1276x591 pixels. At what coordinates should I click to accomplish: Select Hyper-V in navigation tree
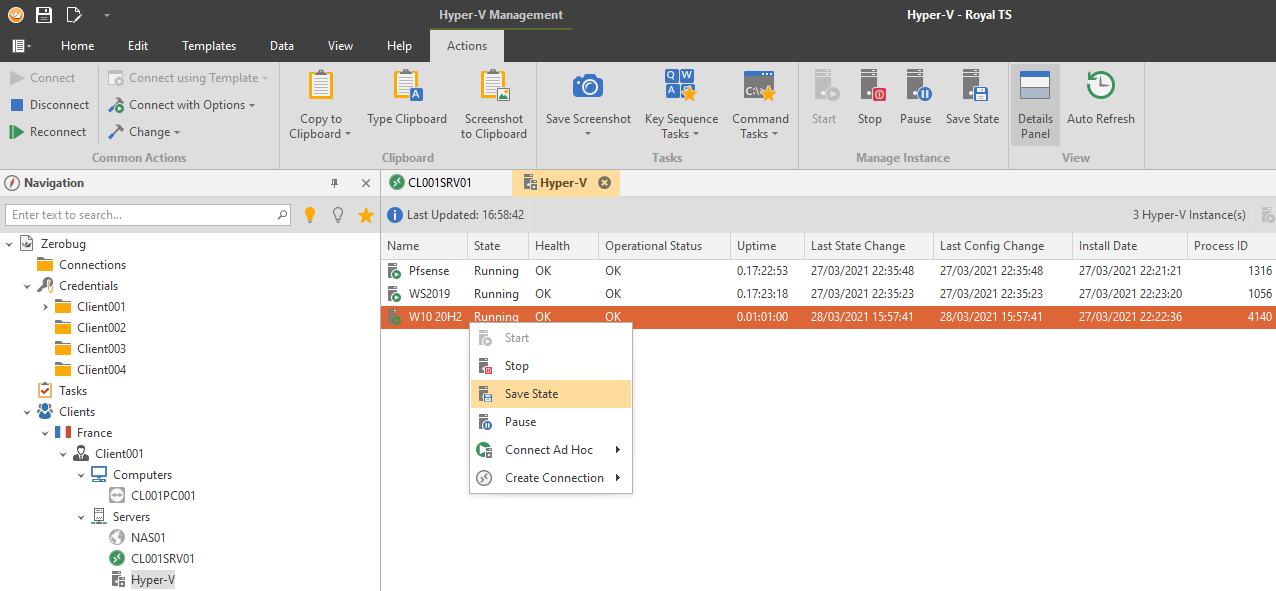(152, 580)
